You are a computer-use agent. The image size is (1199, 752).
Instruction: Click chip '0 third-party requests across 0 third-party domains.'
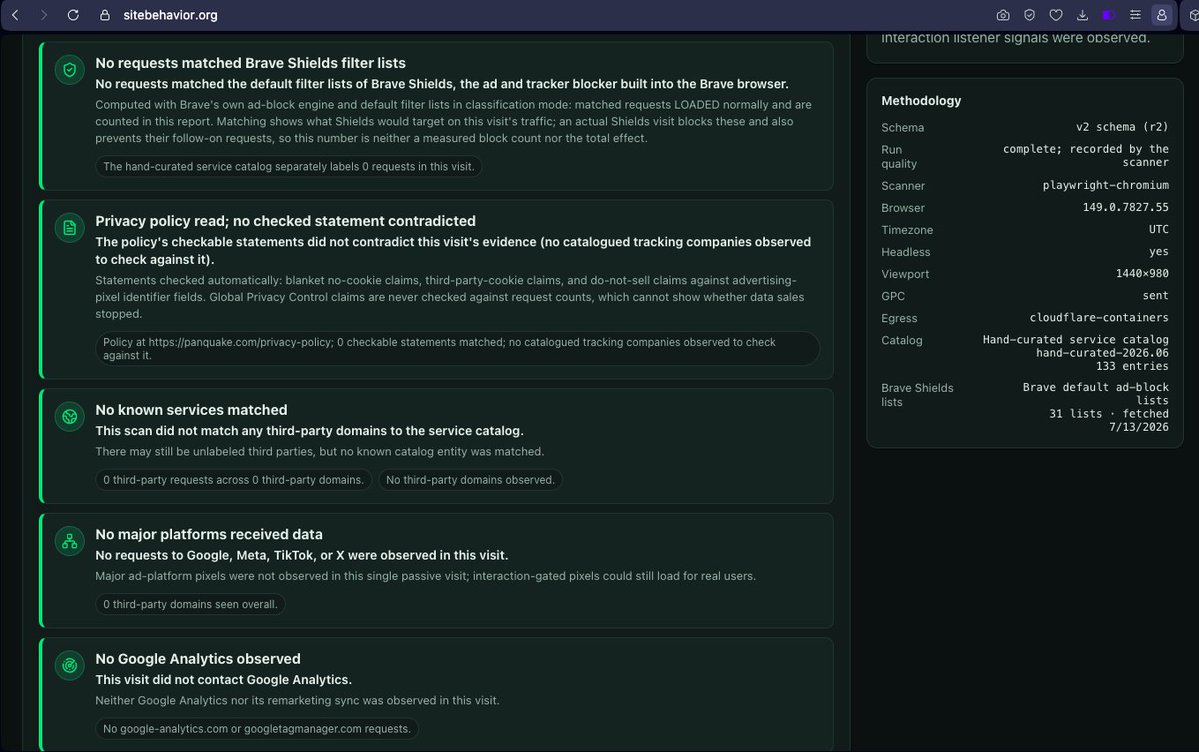(233, 480)
